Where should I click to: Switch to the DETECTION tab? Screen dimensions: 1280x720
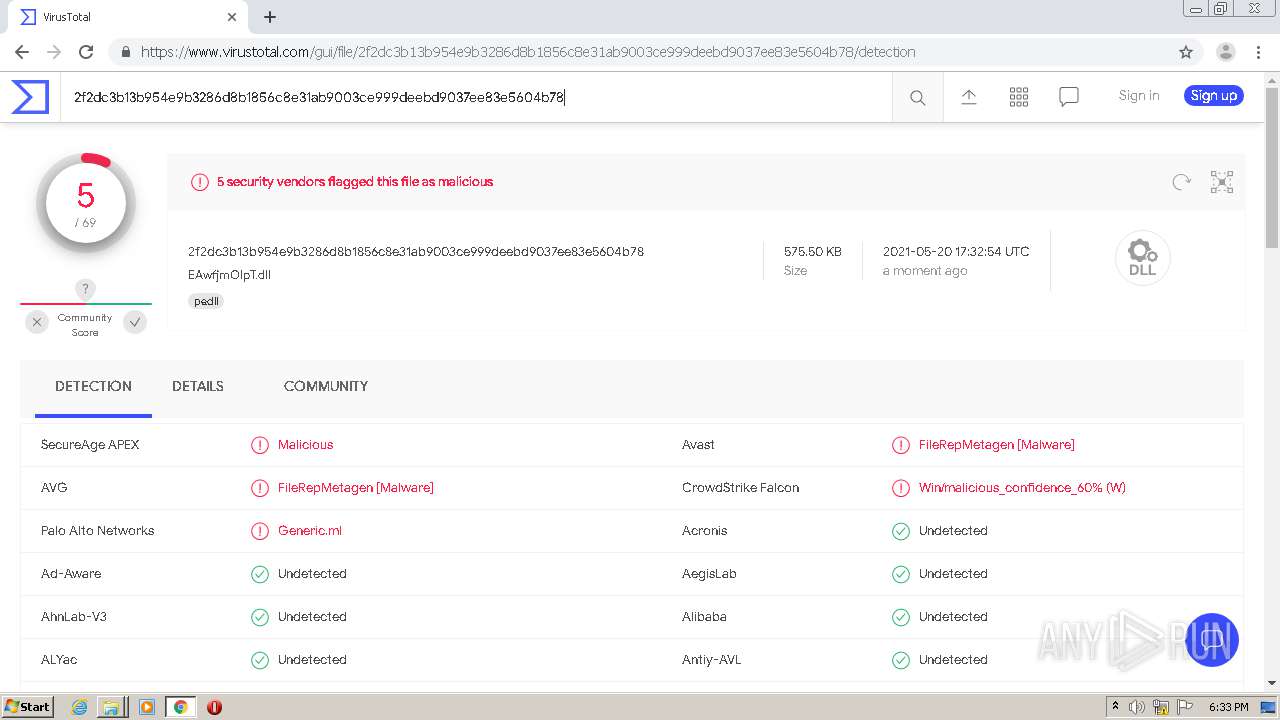(93, 386)
